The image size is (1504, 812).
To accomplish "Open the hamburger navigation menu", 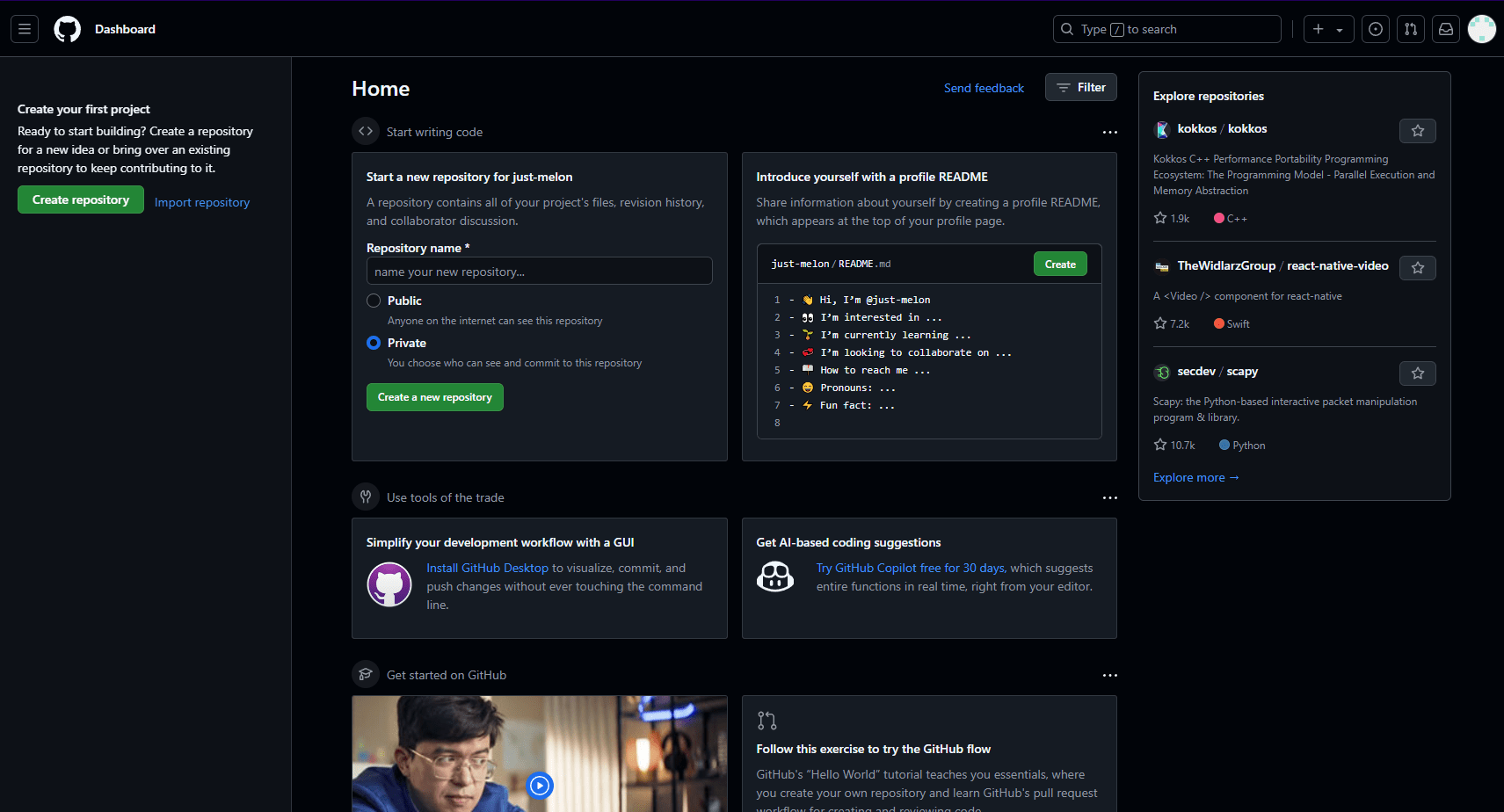I will pos(25,29).
